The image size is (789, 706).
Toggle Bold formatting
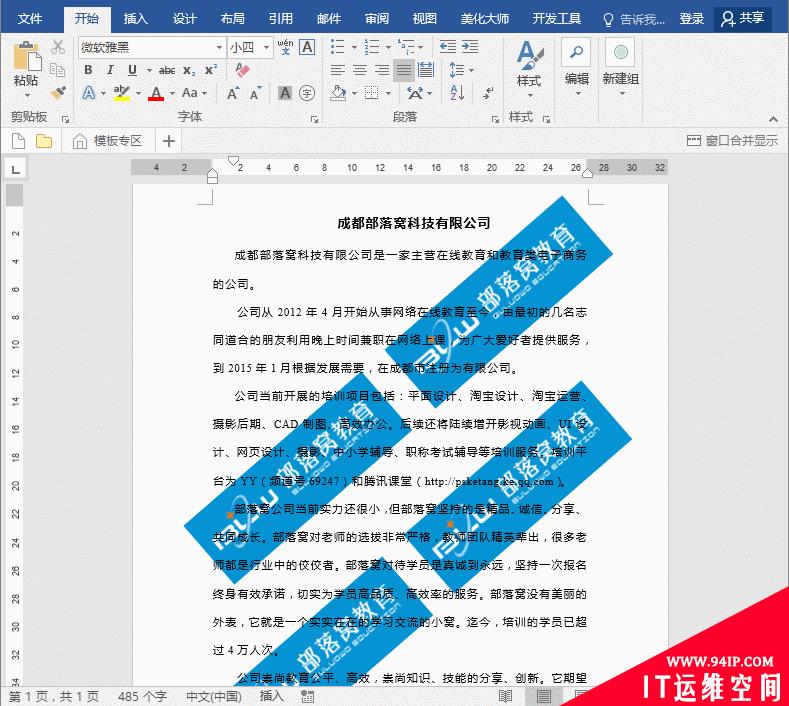(x=88, y=70)
